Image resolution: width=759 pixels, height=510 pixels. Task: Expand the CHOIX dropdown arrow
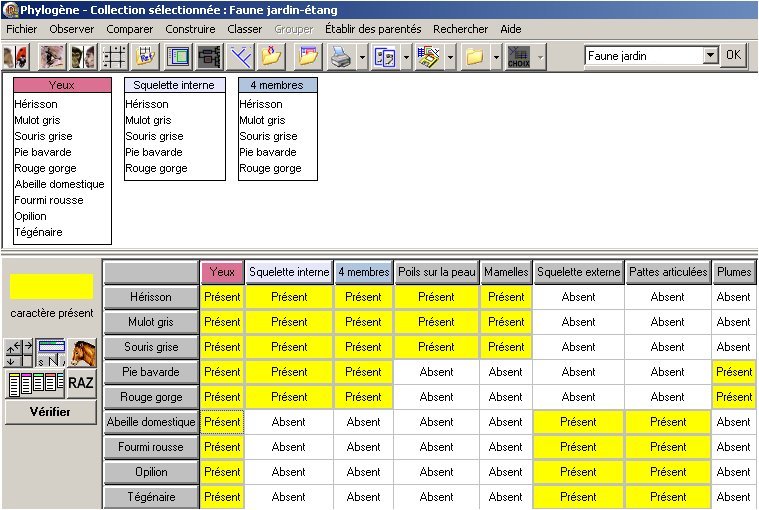(x=540, y=57)
